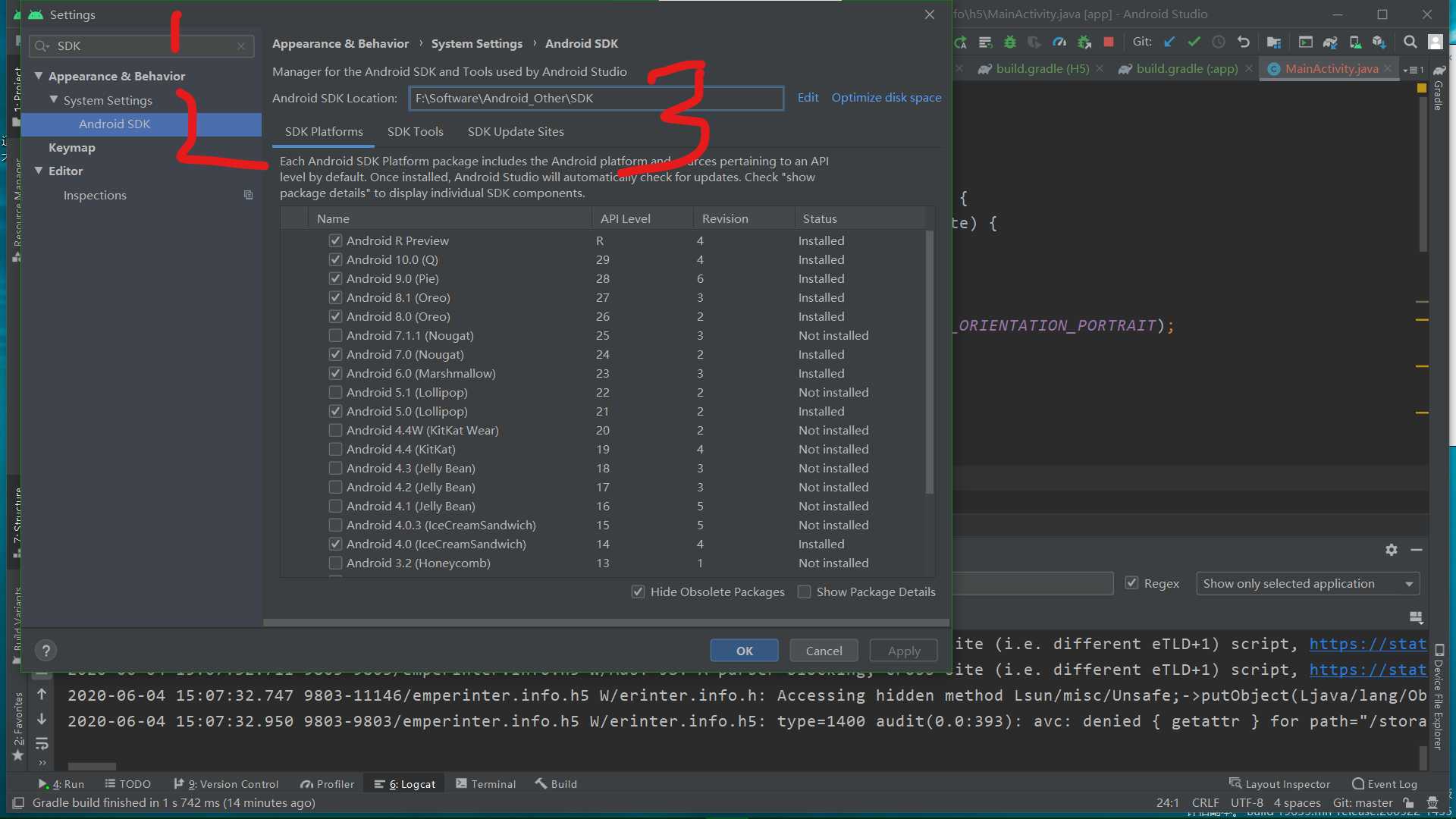Open SDK Manager cube icon
1456x819 pixels.
(x=1379, y=42)
